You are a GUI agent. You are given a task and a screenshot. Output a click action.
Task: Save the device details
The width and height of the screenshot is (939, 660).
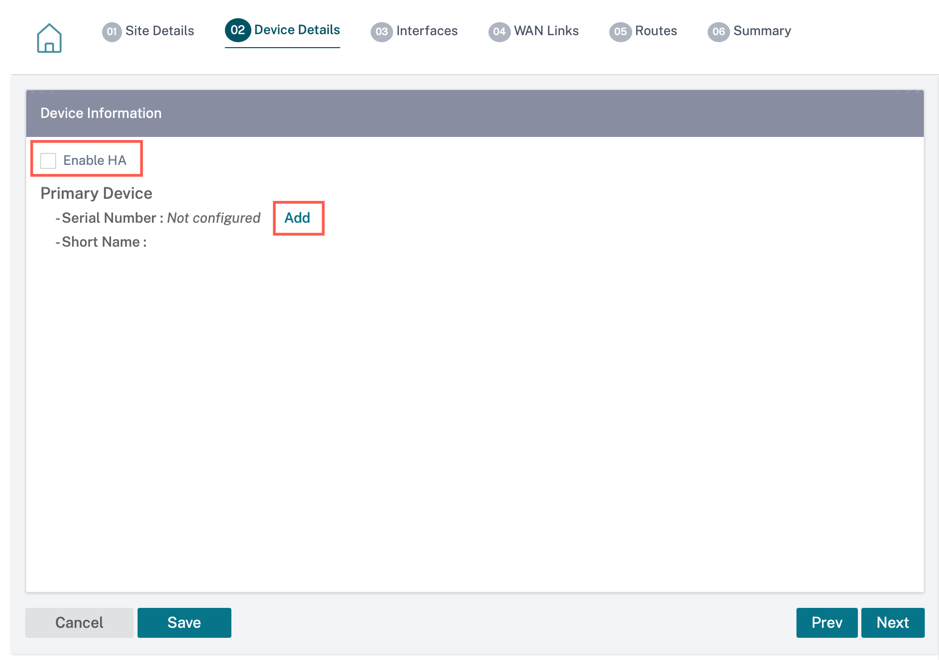click(184, 623)
